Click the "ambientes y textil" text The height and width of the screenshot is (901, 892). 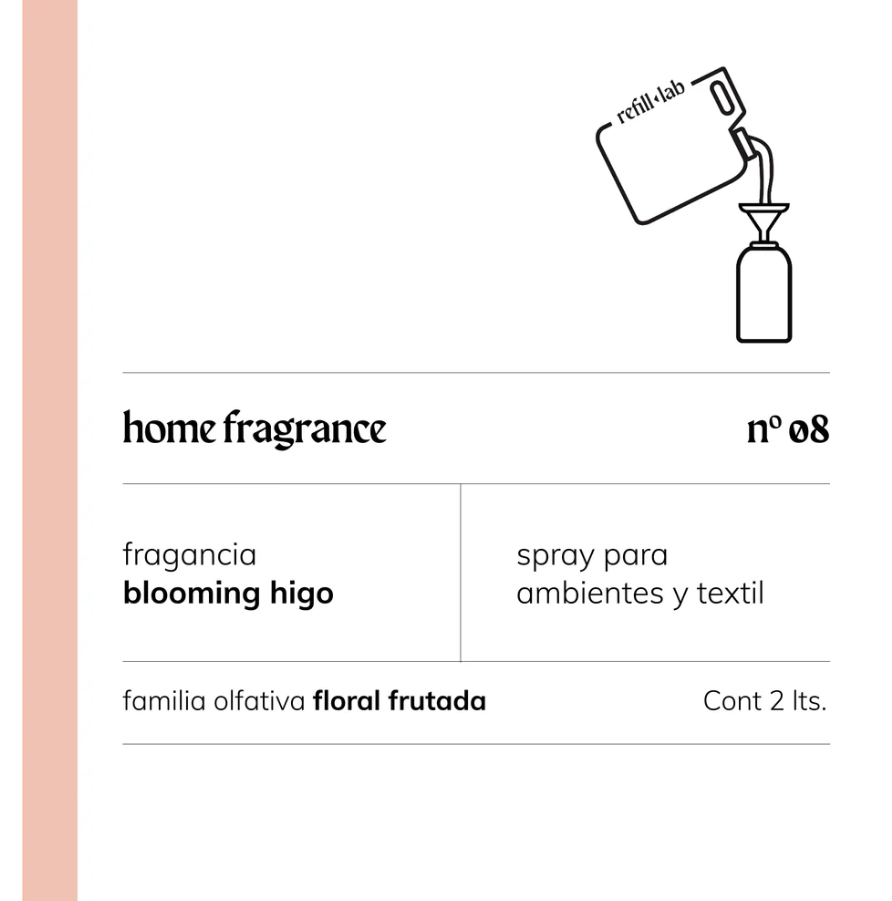pos(640,593)
